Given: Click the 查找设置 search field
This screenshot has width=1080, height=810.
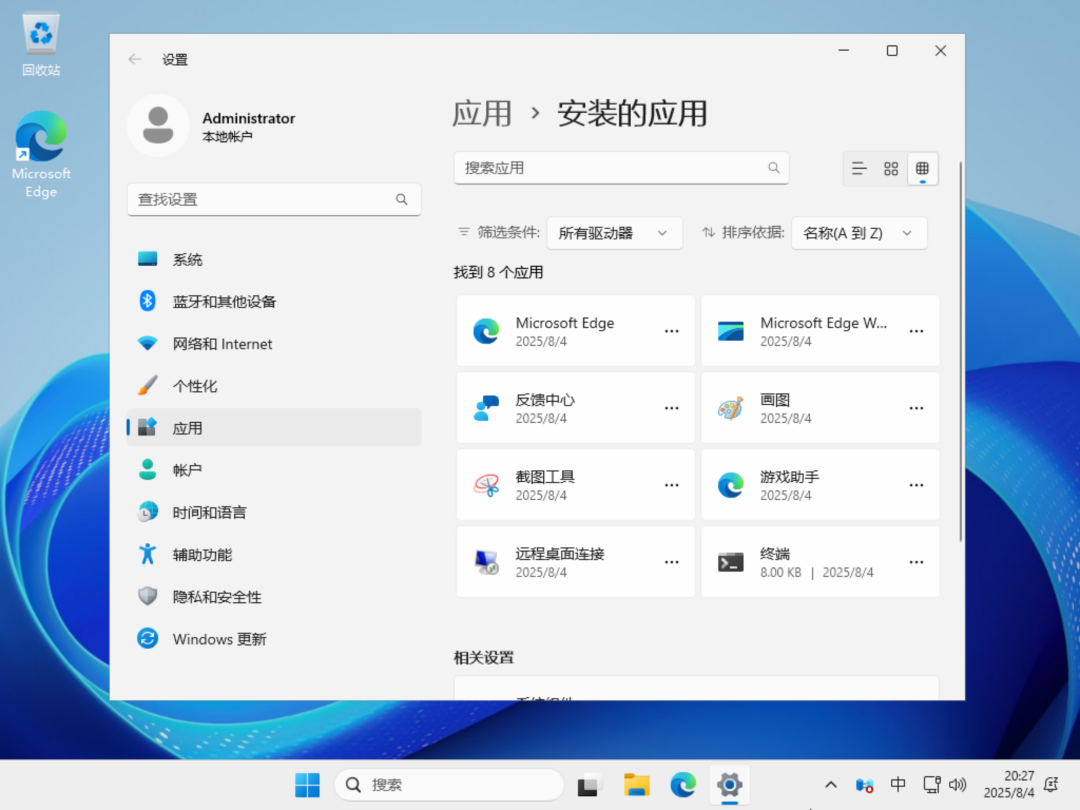Looking at the screenshot, I should 274,199.
